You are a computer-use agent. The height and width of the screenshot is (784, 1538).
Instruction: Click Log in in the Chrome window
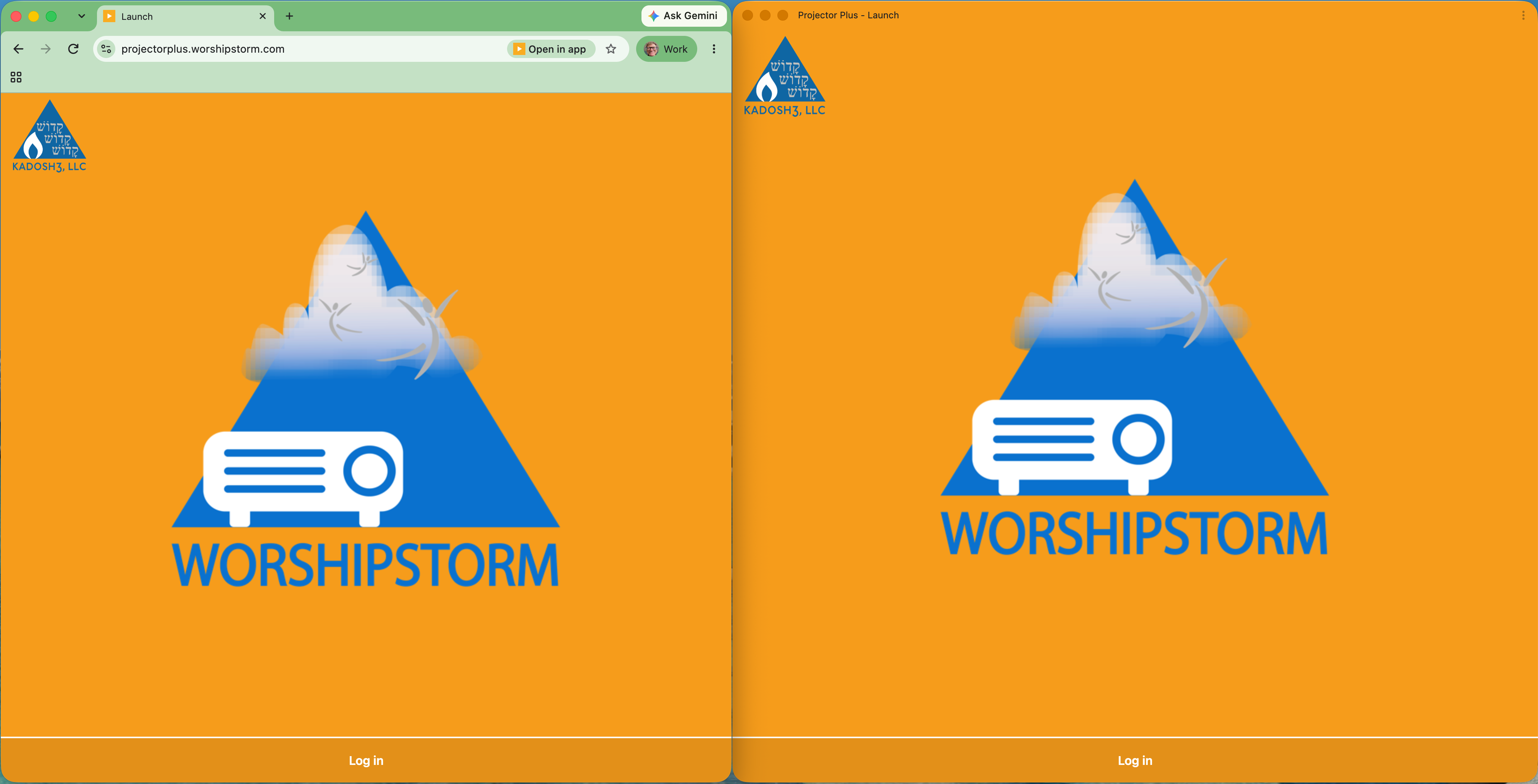coord(366,760)
